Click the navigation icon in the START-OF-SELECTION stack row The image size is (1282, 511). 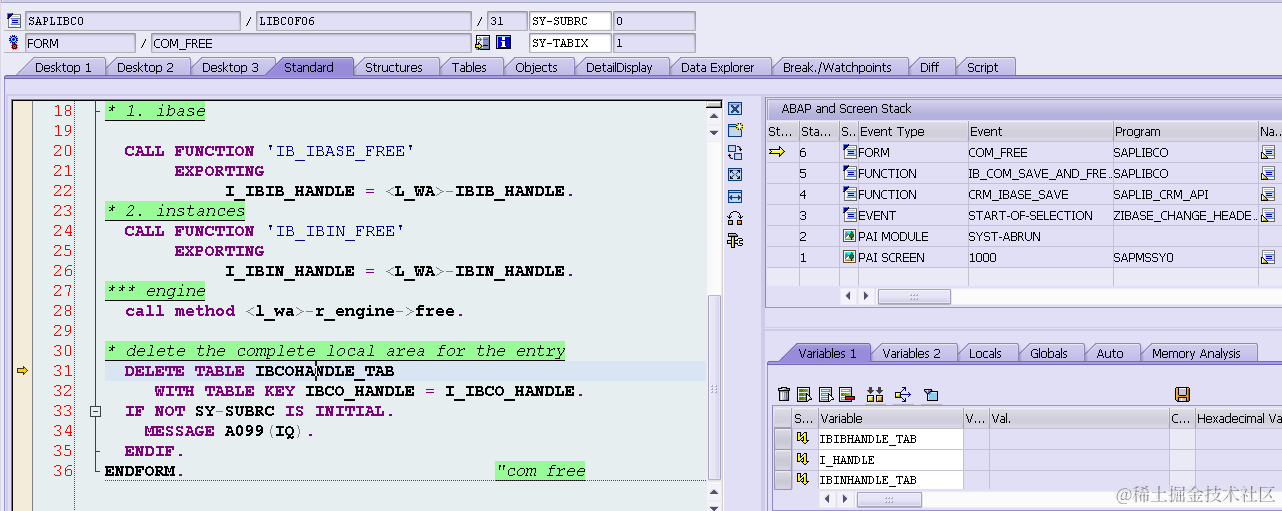1268,215
